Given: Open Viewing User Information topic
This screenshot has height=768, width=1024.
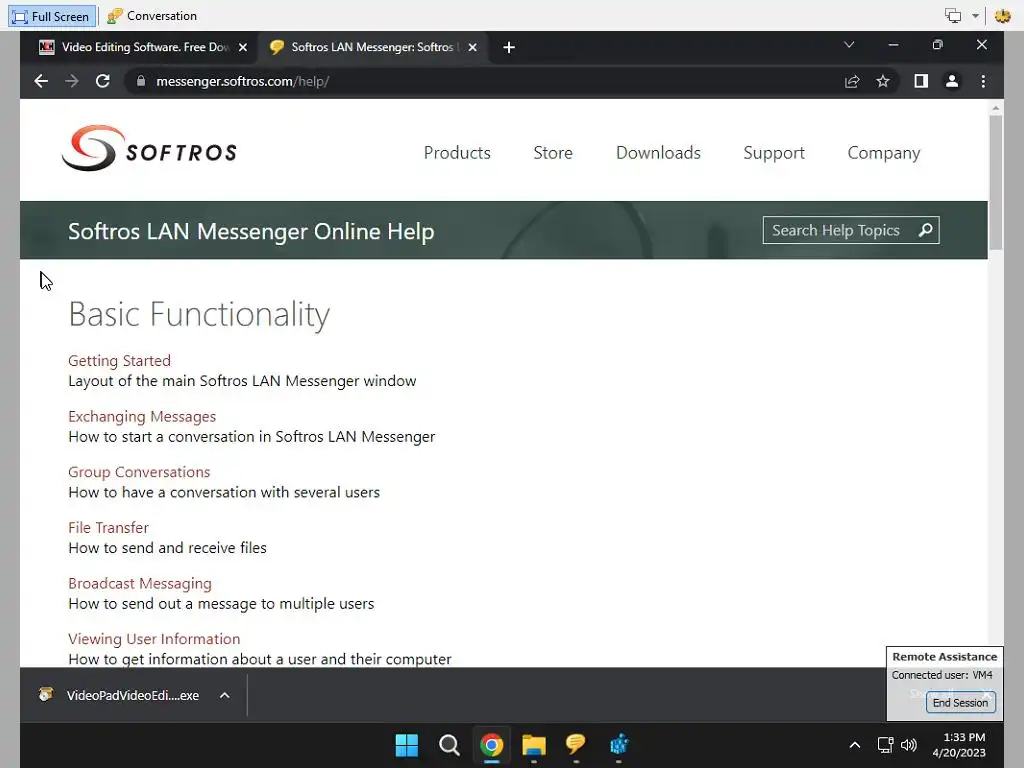Looking at the screenshot, I should 154,639.
